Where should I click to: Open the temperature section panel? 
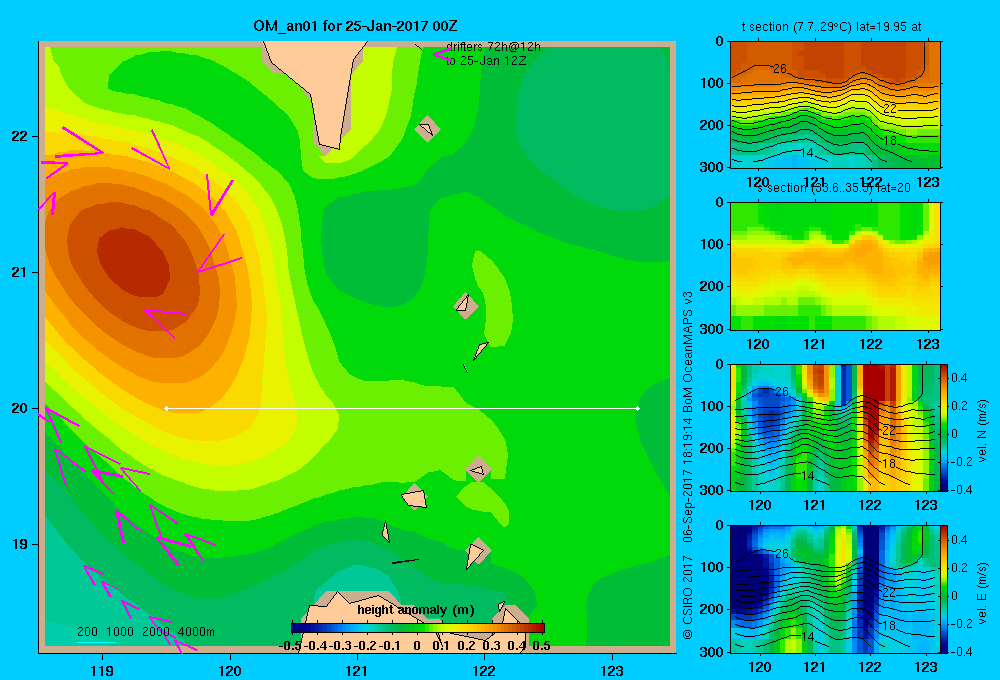point(835,105)
